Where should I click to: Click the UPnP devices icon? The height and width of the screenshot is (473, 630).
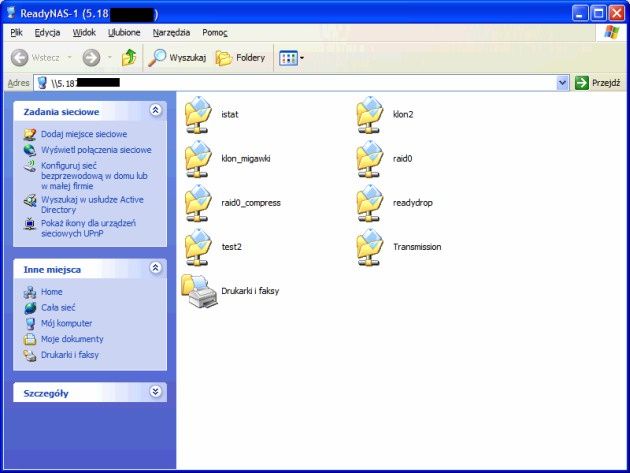coord(30,223)
